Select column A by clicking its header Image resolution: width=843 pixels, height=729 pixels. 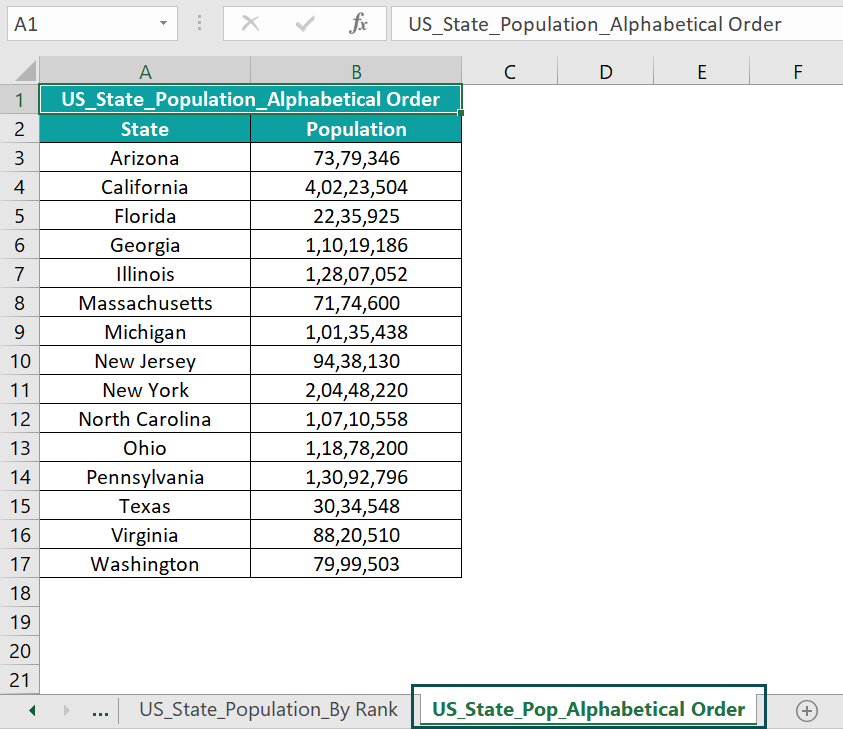[x=145, y=71]
